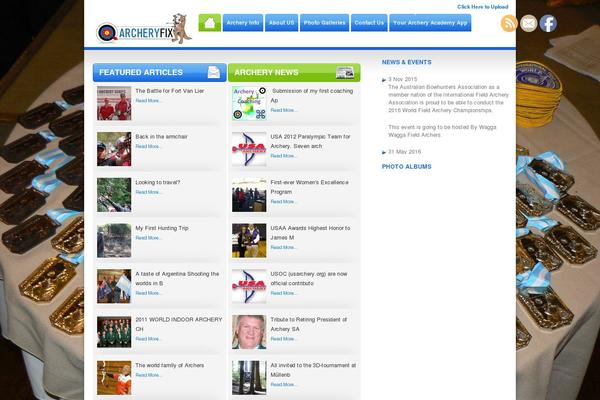Click USAA Awards Highest Honor thumbnail
600x400 pixels.
coord(249,240)
